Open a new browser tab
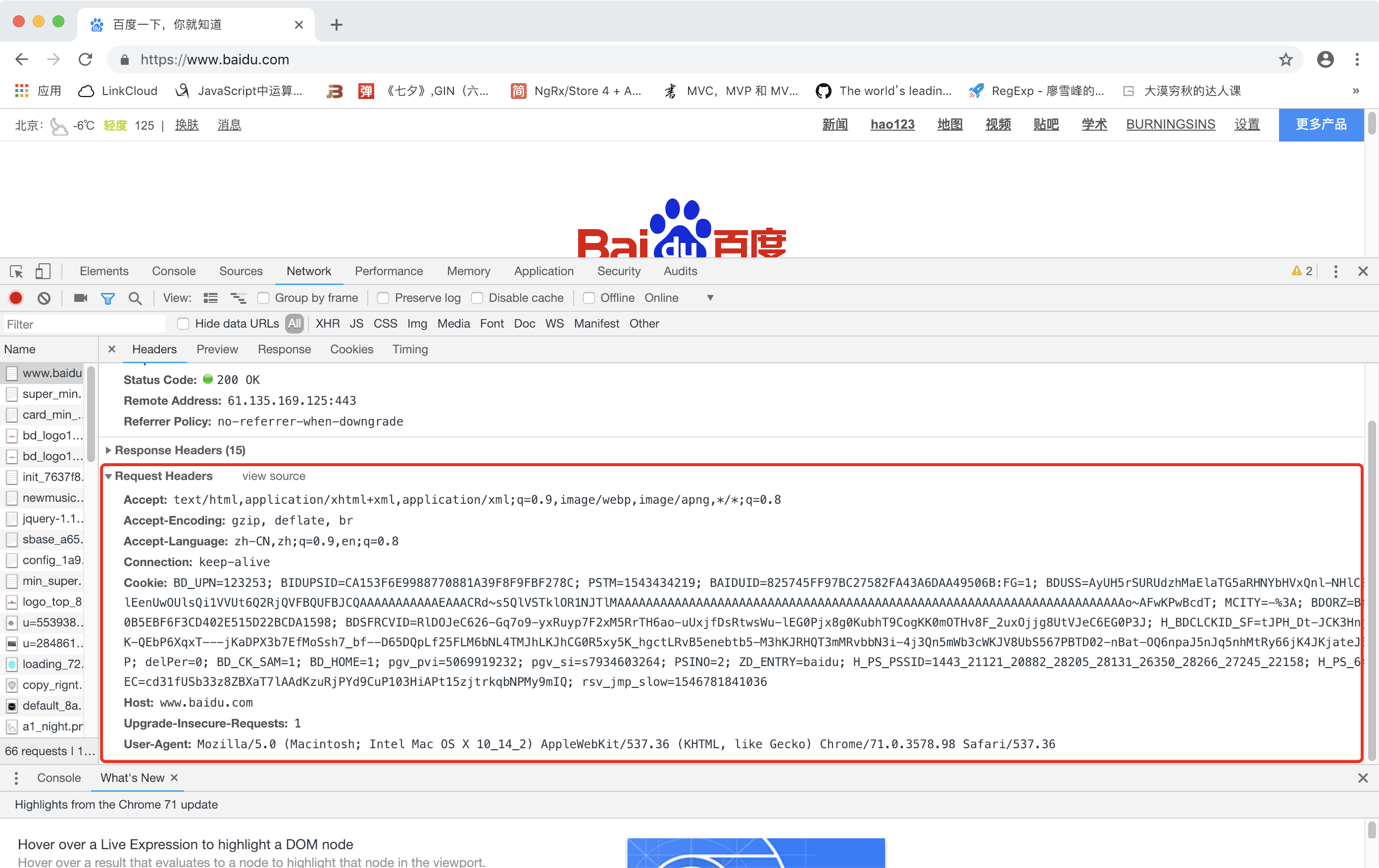This screenshot has height=868, width=1379. tap(337, 25)
